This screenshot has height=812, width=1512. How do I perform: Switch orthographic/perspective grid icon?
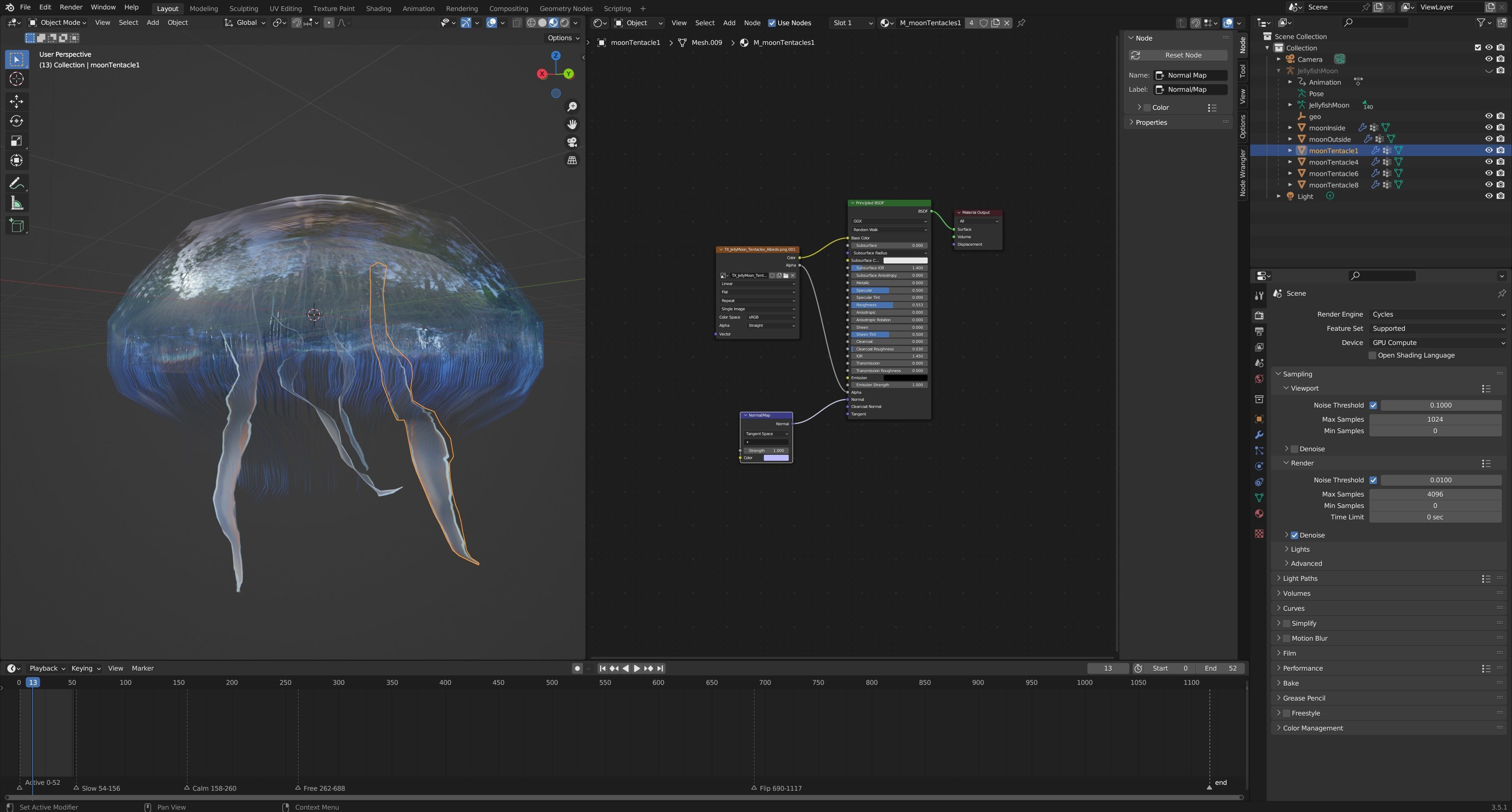click(572, 160)
